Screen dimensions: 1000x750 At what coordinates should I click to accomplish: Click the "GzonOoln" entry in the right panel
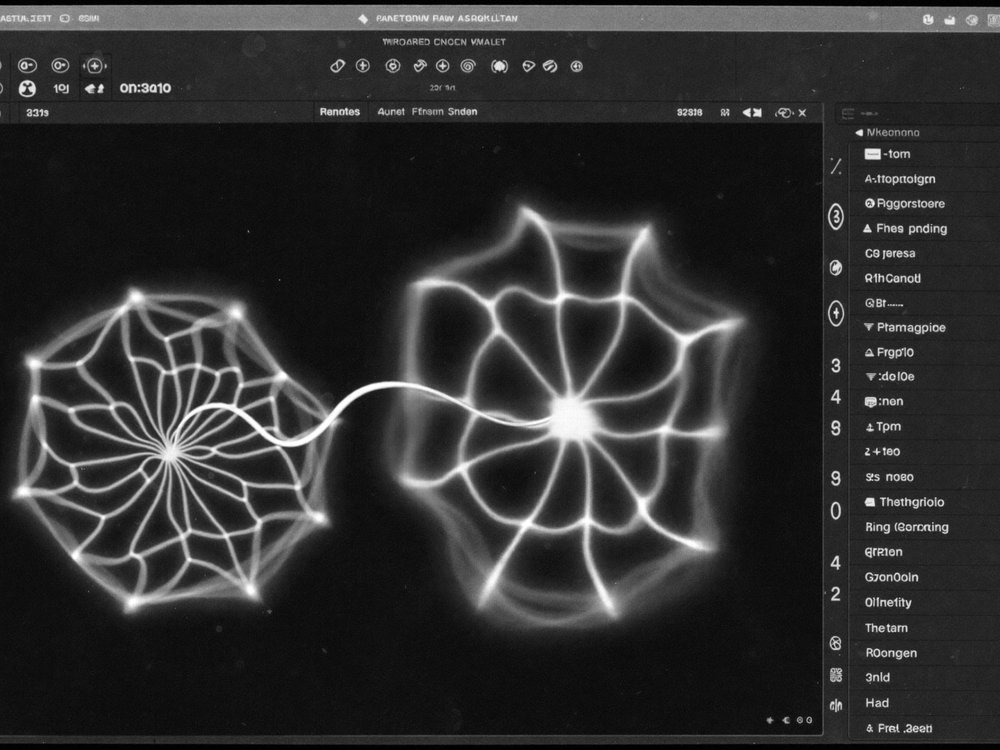click(892, 577)
